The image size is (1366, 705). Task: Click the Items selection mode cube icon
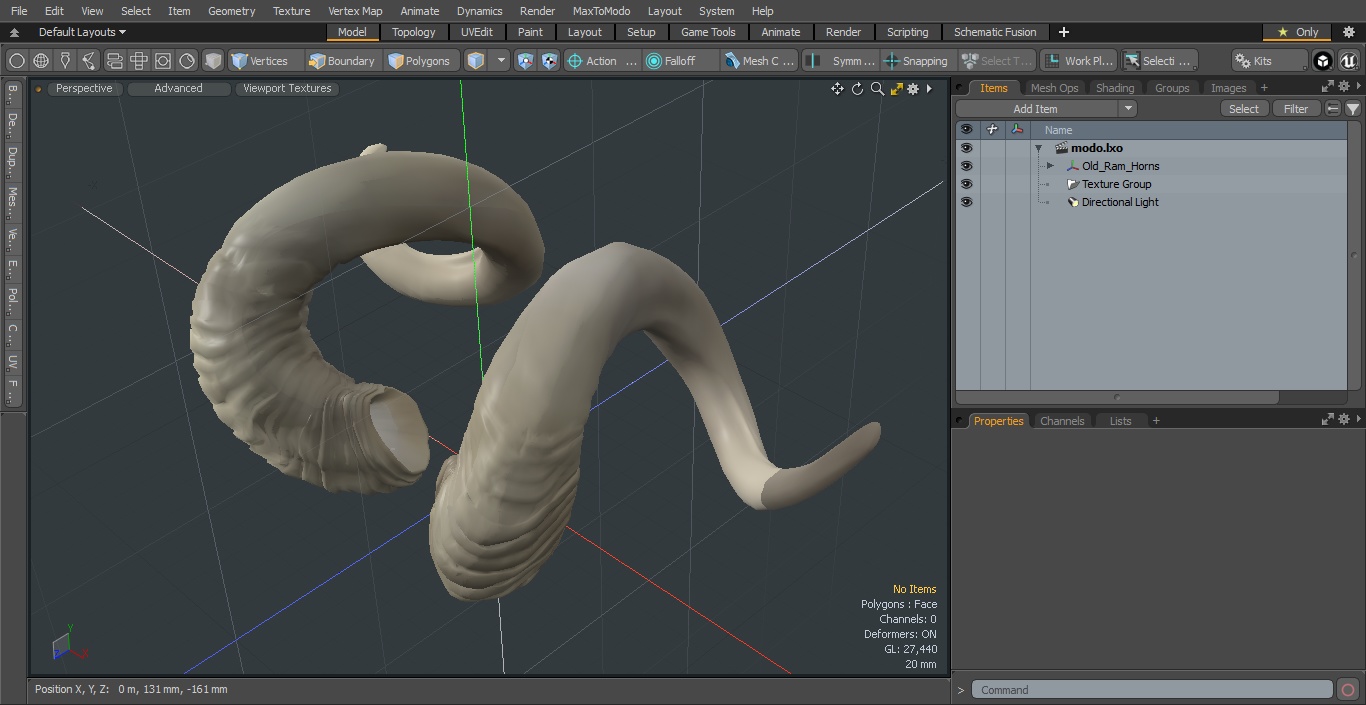pyautogui.click(x=476, y=61)
